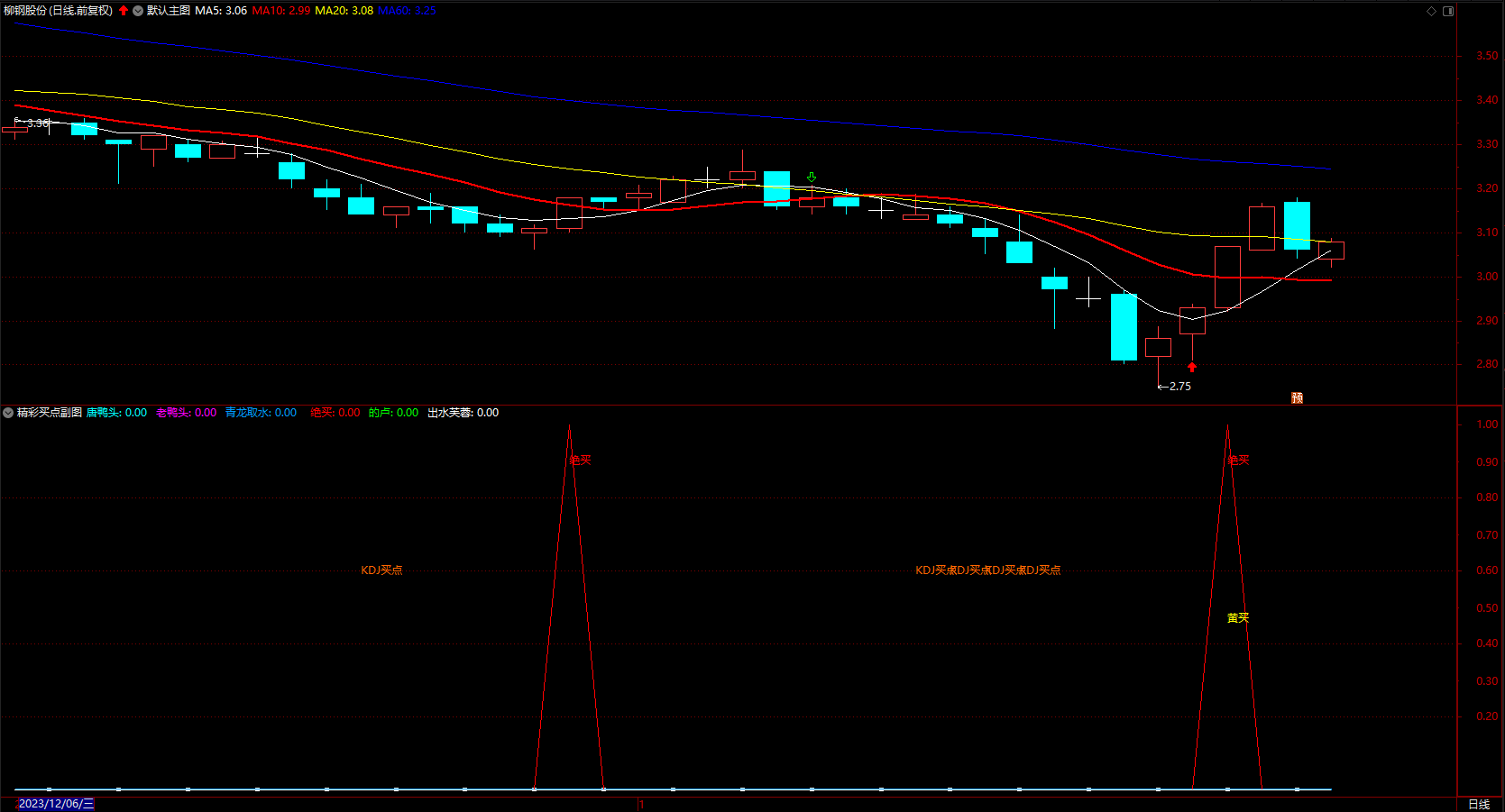Click the left 绝买 peak label

tap(580, 461)
